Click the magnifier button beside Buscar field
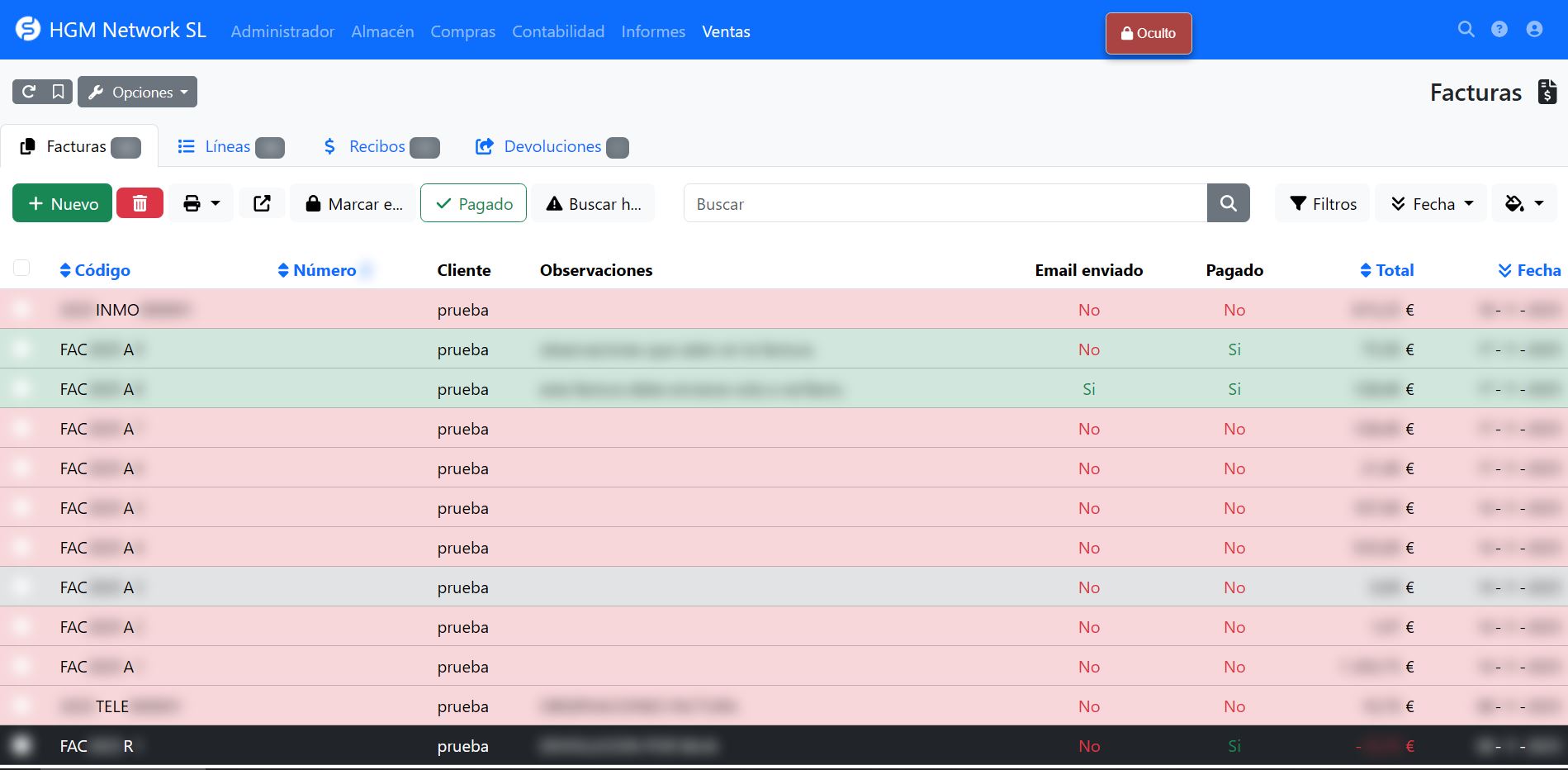 tap(1228, 203)
